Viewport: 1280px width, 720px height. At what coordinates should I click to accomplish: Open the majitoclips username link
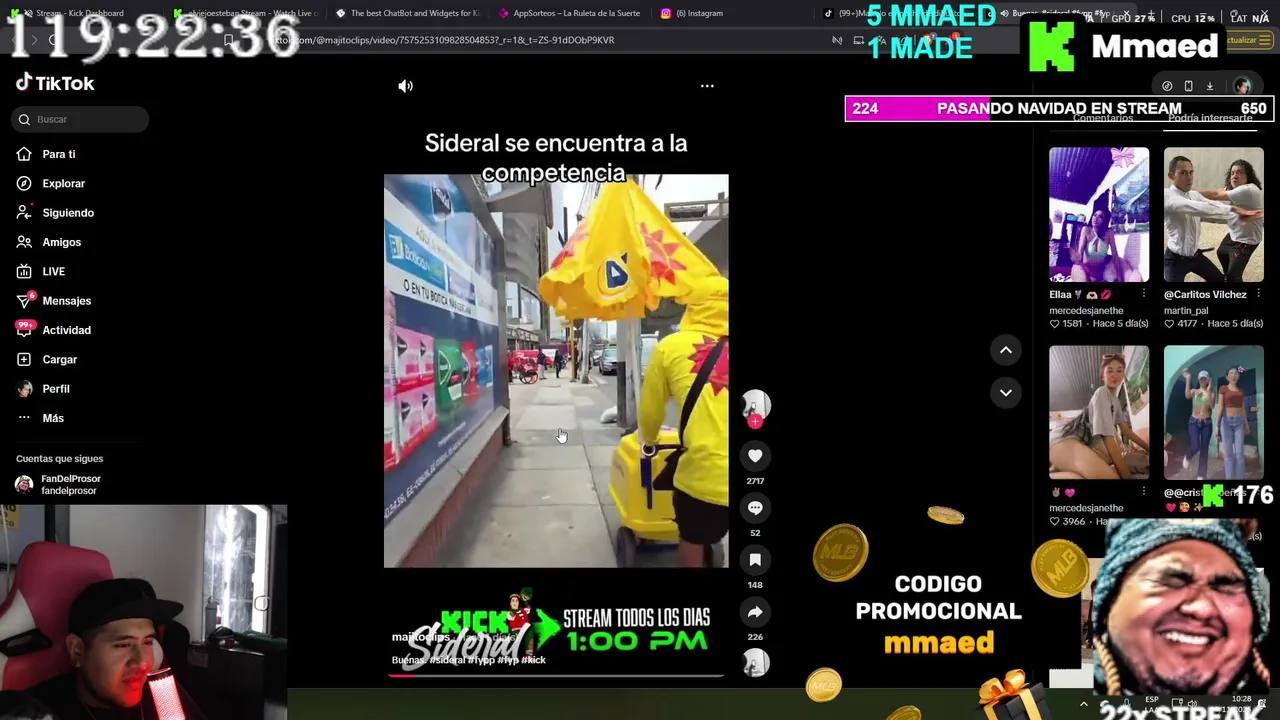(x=420, y=637)
